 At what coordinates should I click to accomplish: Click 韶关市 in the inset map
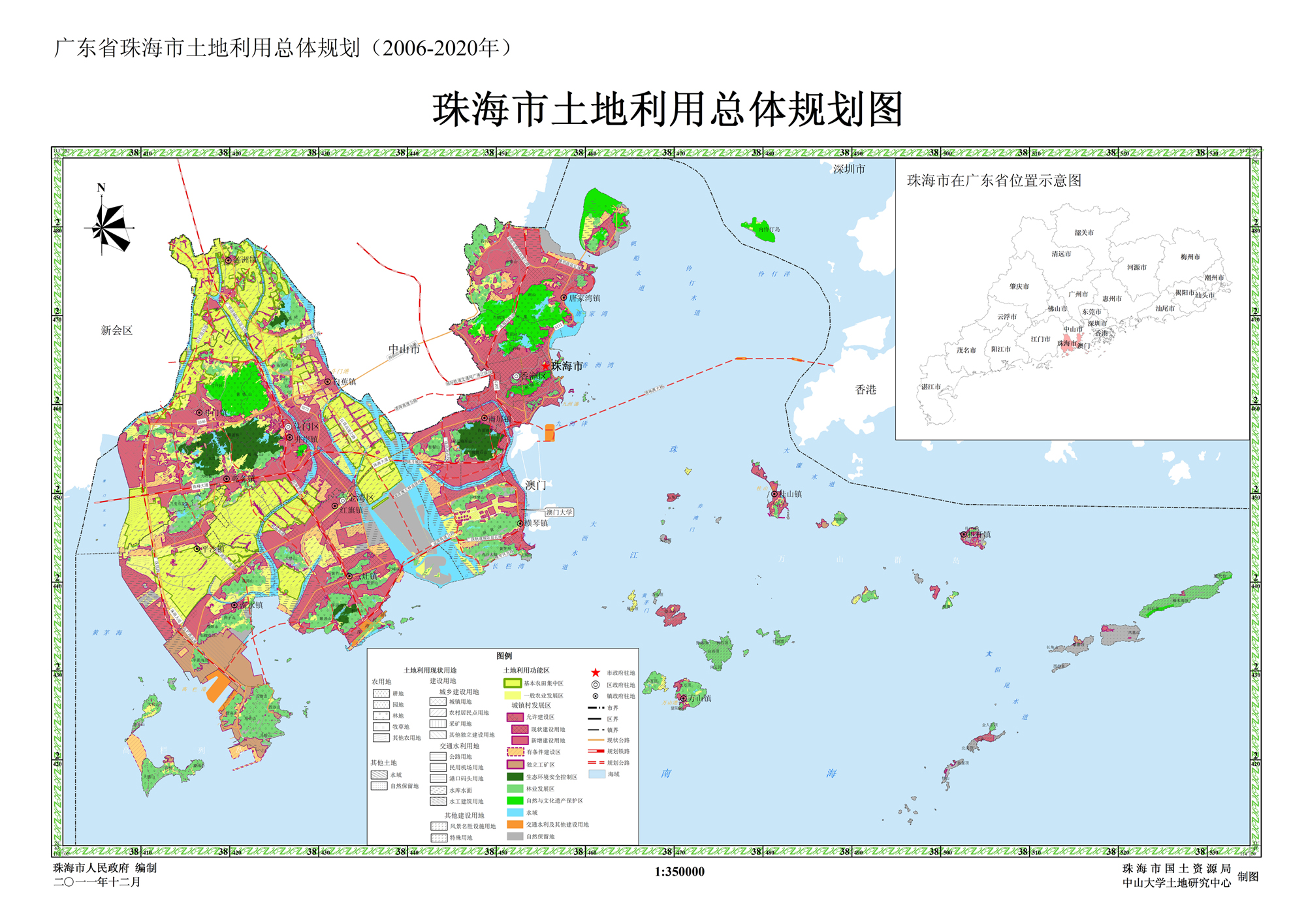[1084, 232]
